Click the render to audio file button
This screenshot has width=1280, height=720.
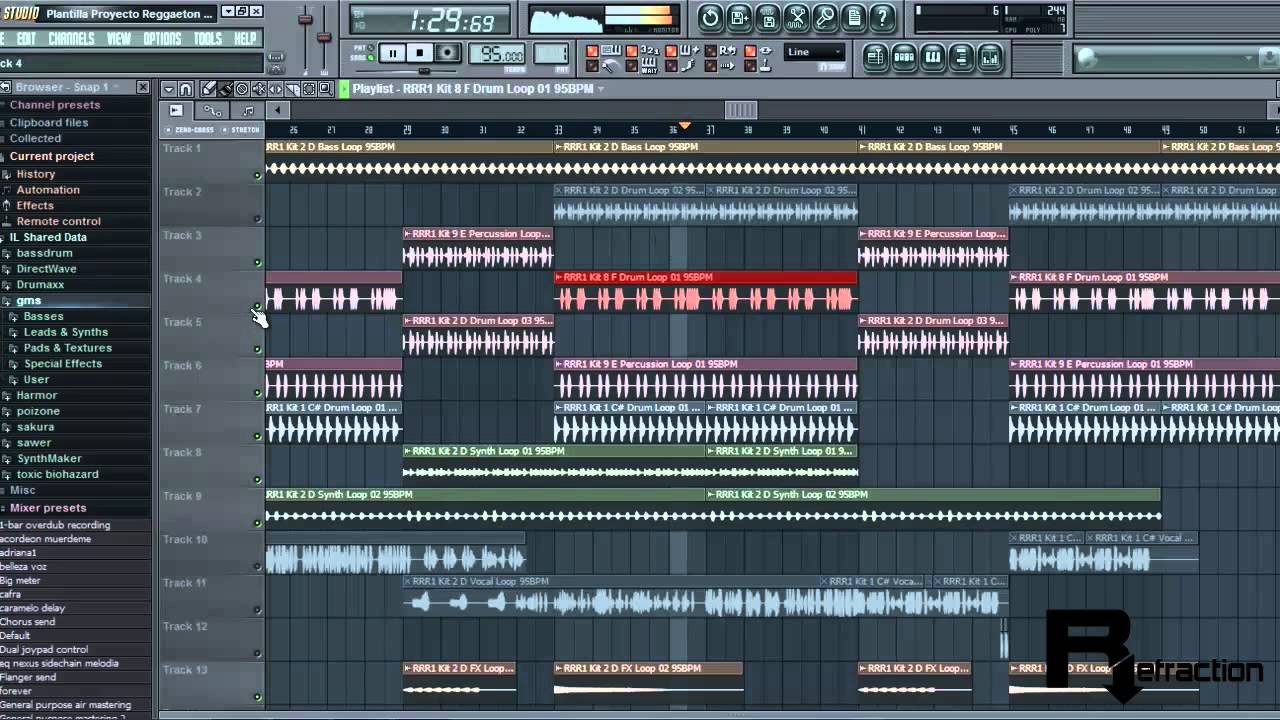pos(768,17)
